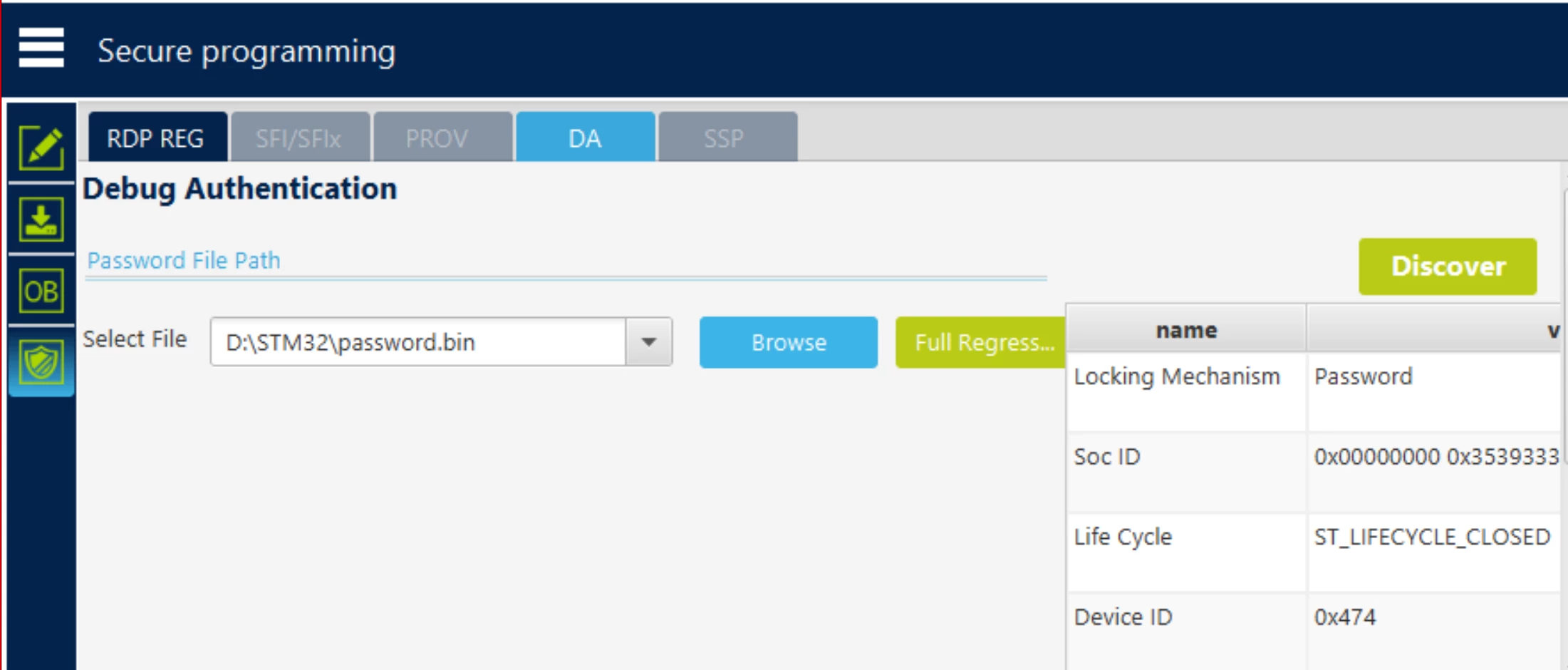Select the Soc ID value 0x00000000 cell

coord(1435,472)
